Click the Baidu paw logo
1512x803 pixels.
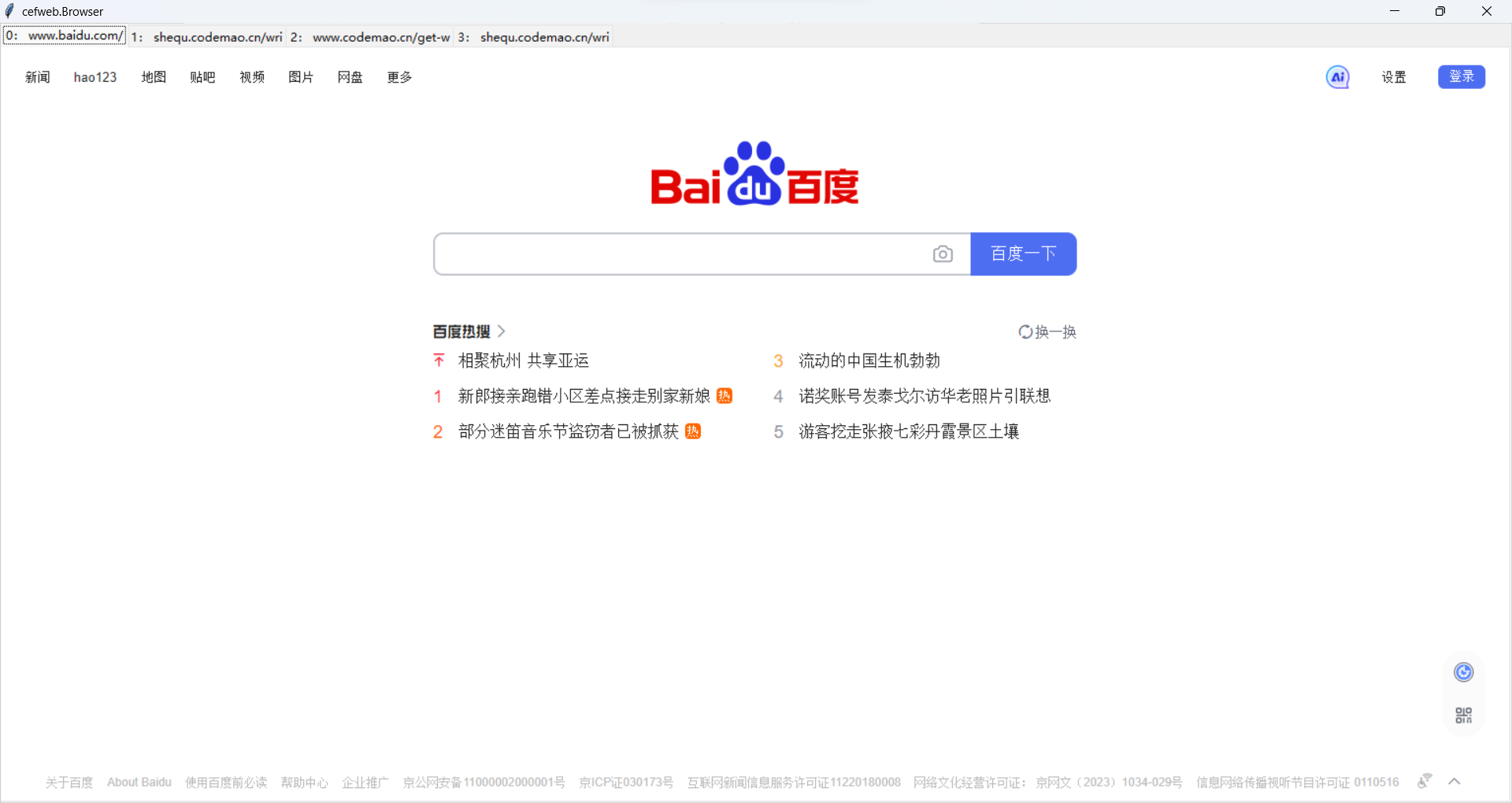click(753, 173)
